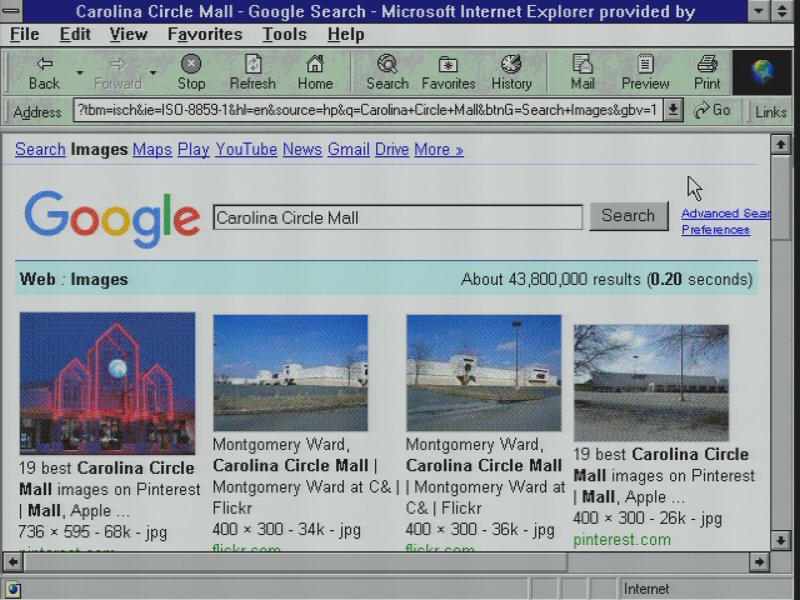Open the News link
The width and height of the screenshot is (800, 600).
point(302,149)
